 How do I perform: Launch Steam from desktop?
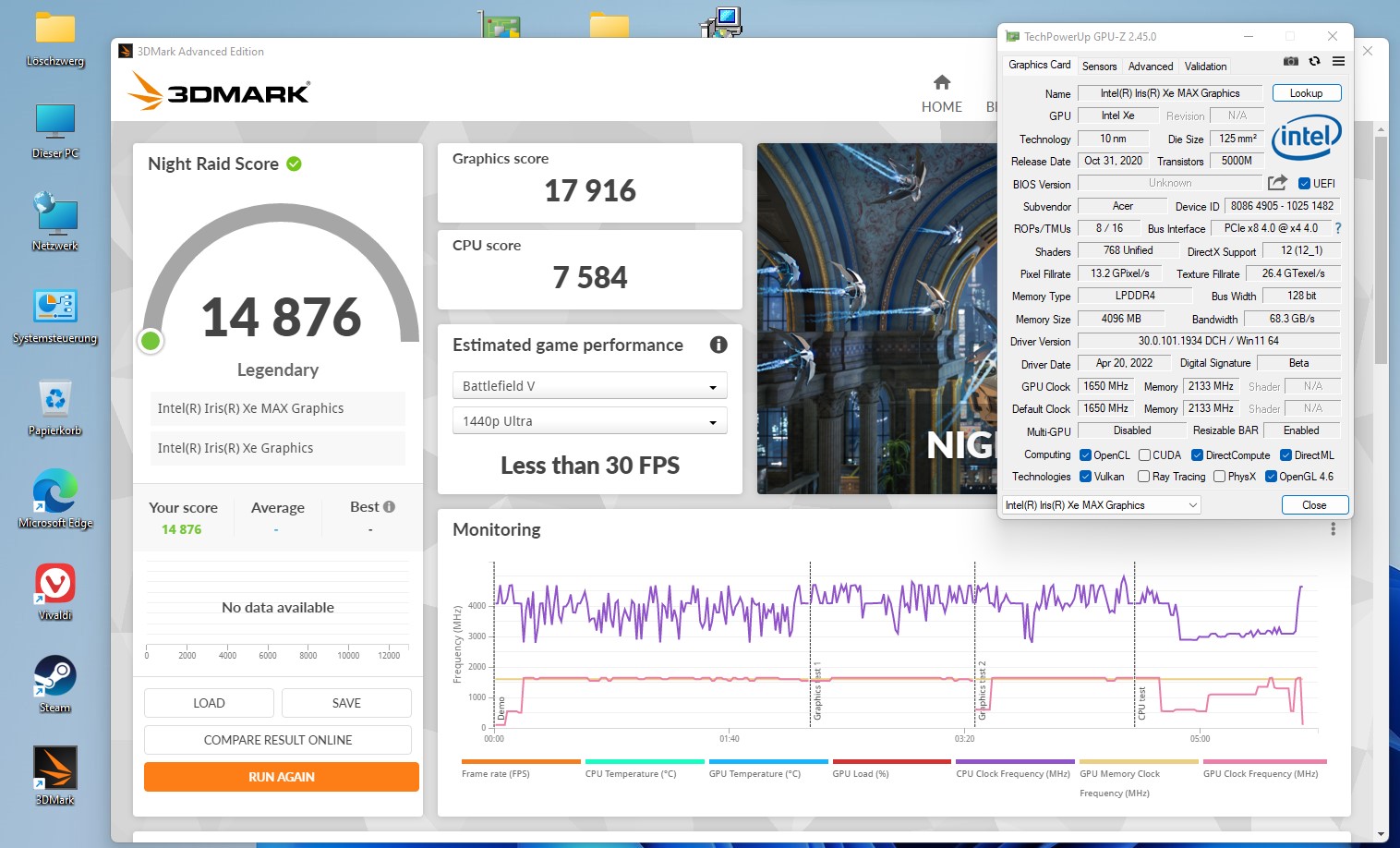(55, 684)
